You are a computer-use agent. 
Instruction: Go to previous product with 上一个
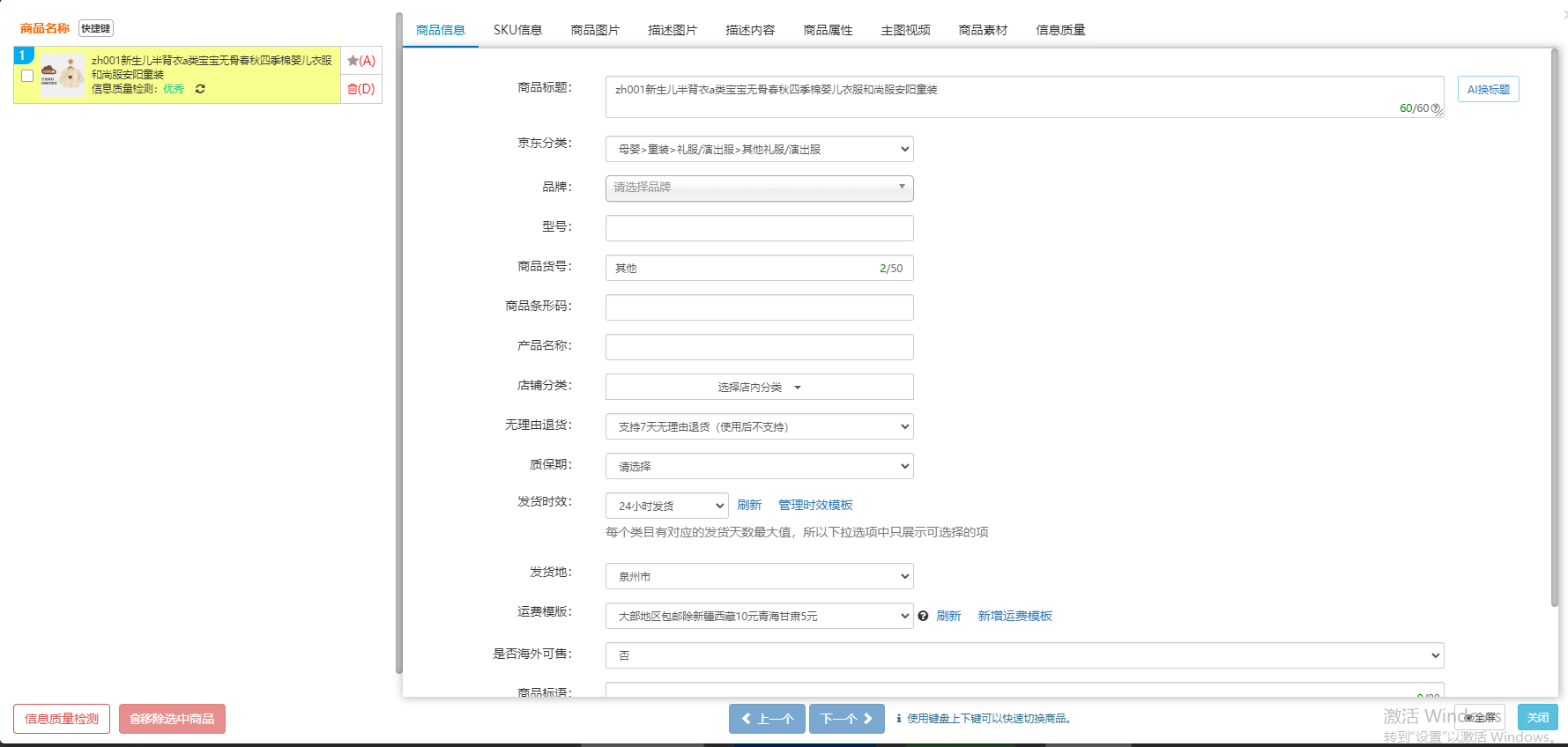point(766,719)
